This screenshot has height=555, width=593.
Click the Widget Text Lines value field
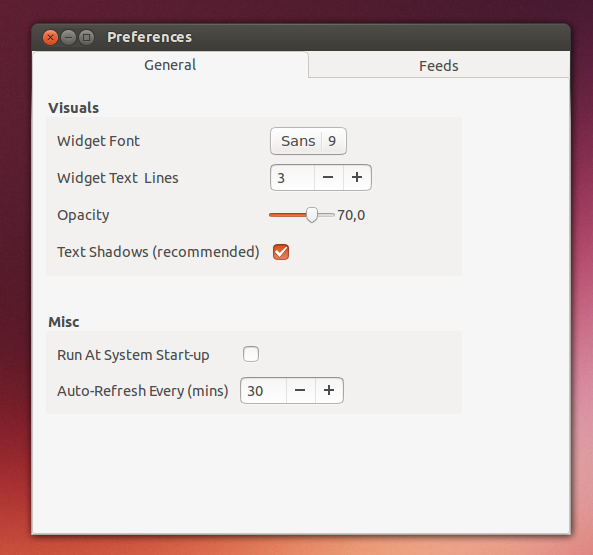click(x=292, y=177)
